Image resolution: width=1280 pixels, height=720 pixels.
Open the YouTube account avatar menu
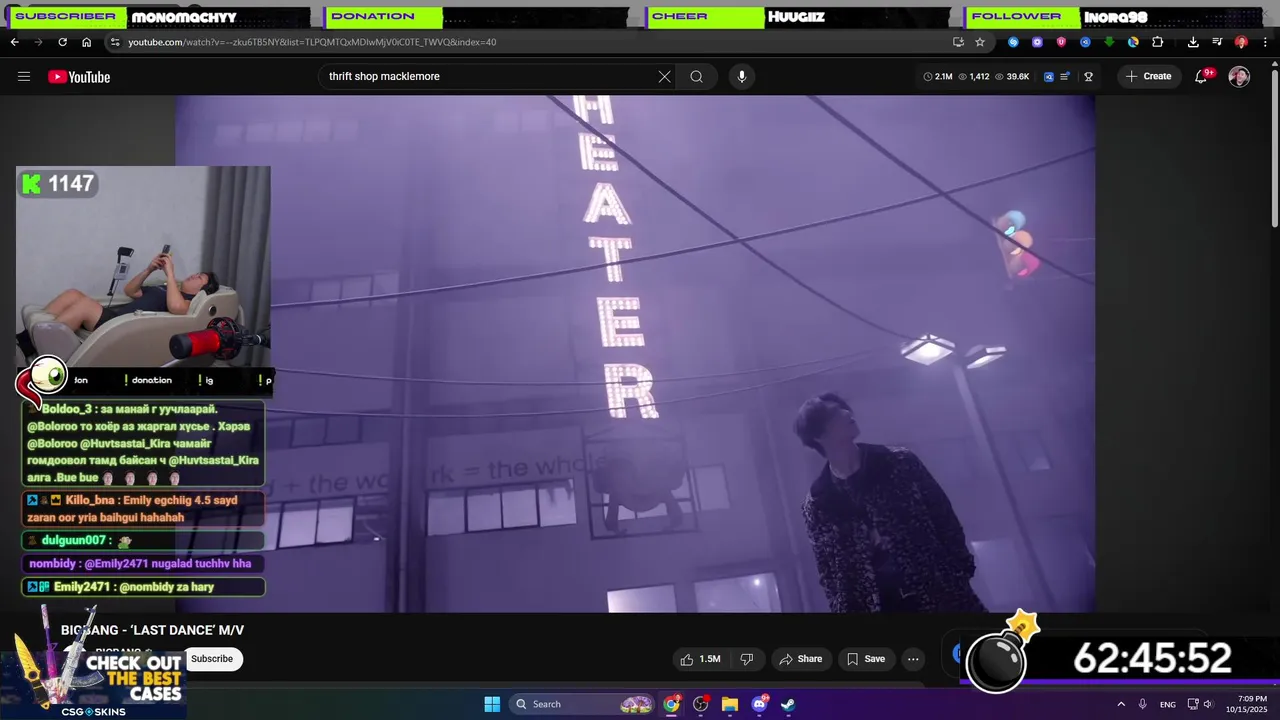1239,77
